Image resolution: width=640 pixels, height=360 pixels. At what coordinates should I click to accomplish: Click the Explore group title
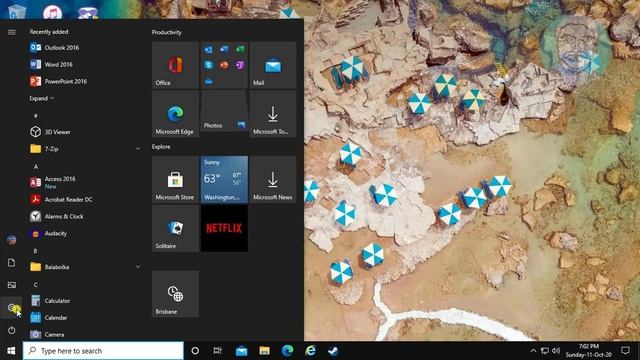coord(161,147)
